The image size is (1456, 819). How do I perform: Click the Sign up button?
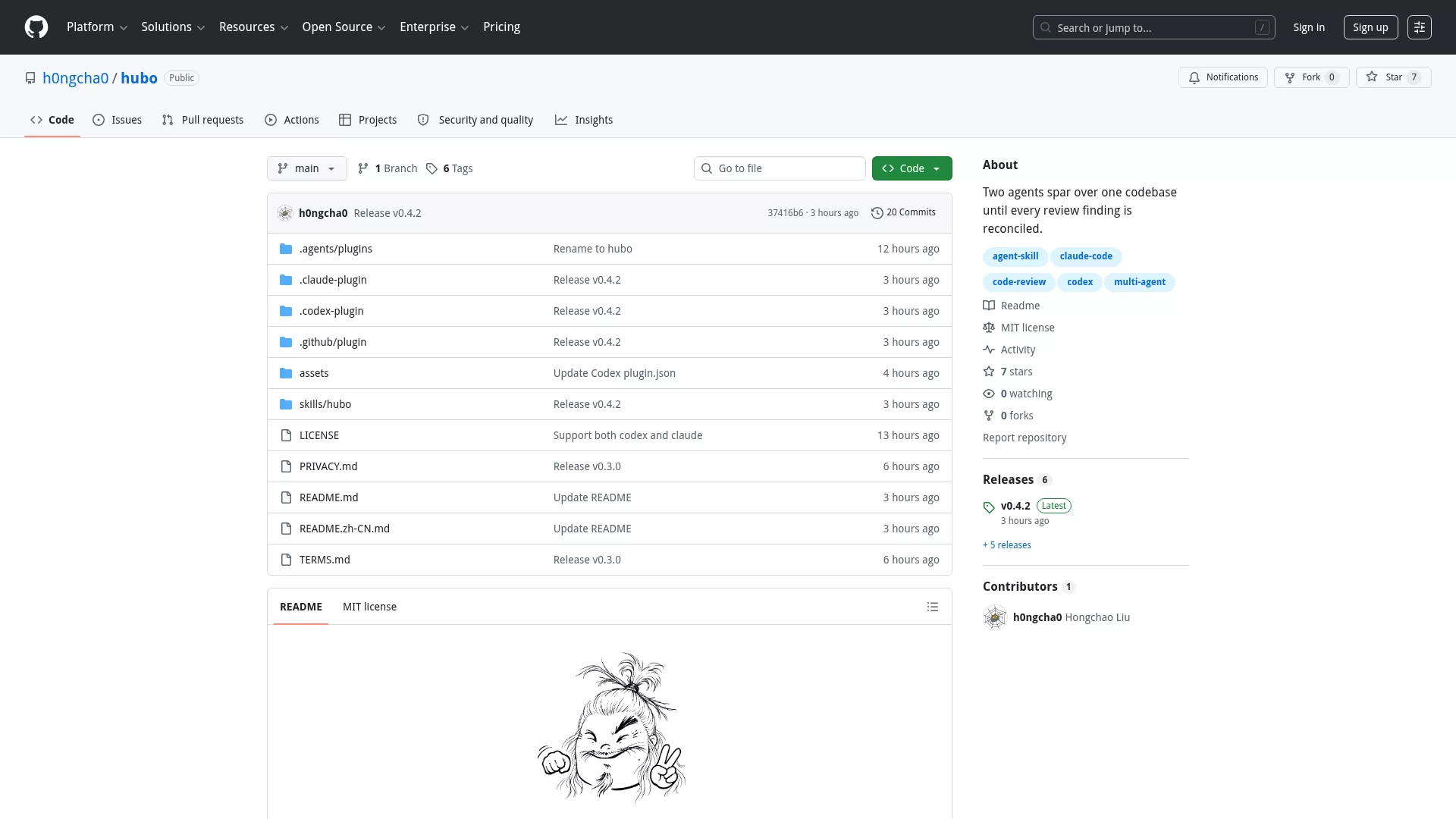1370,27
